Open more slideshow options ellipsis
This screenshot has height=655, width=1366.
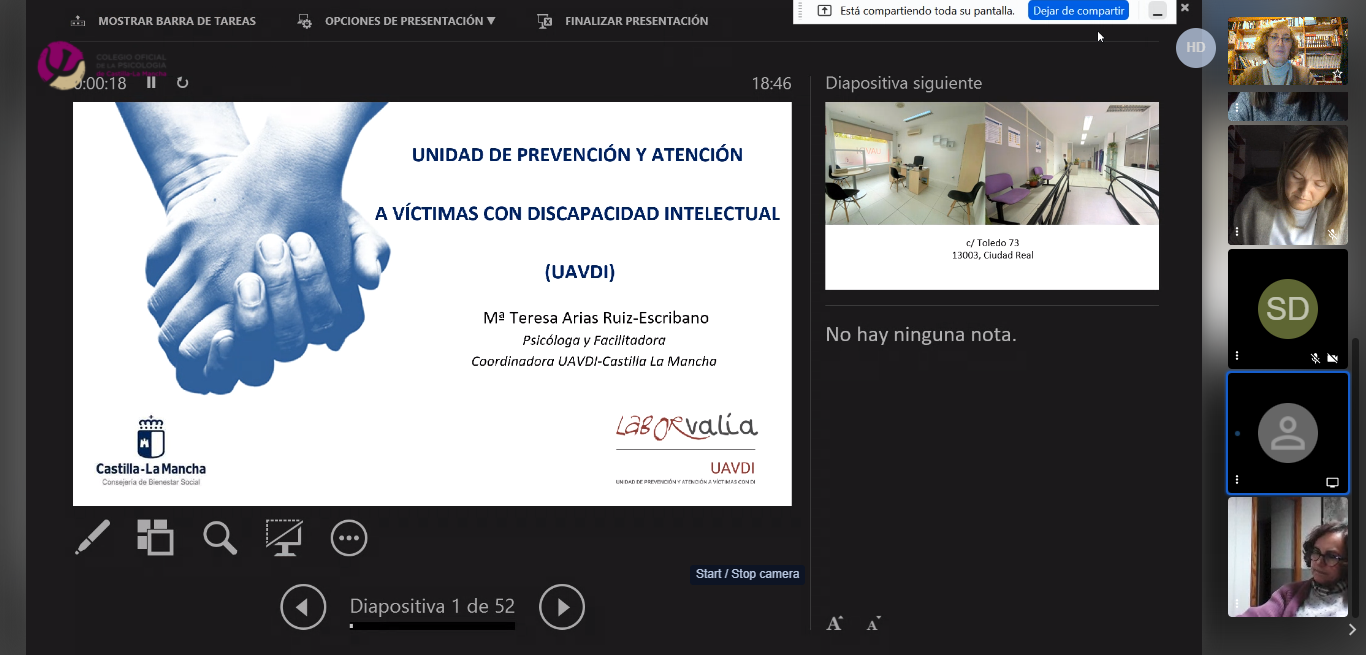coord(349,538)
